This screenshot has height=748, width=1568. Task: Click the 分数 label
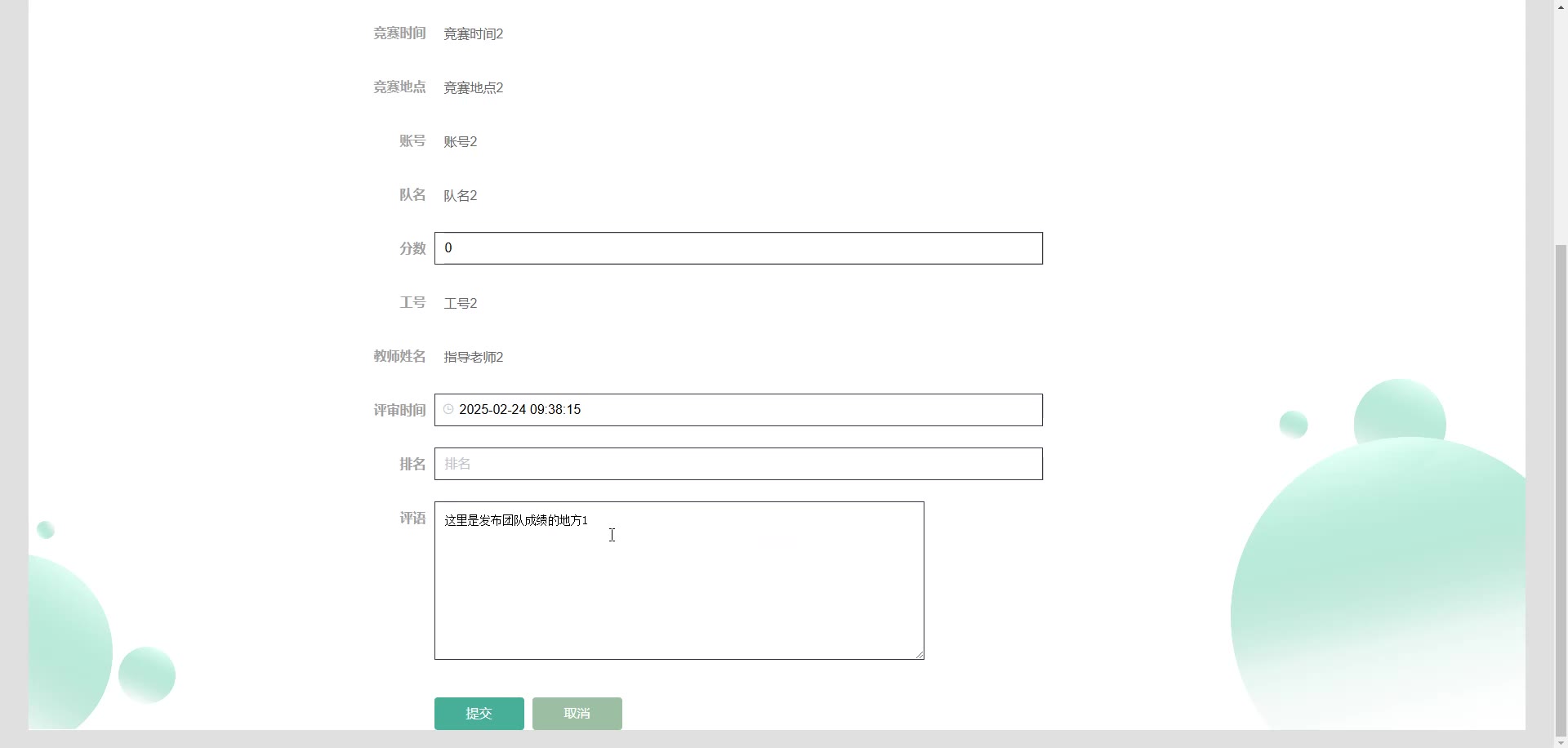coord(412,248)
